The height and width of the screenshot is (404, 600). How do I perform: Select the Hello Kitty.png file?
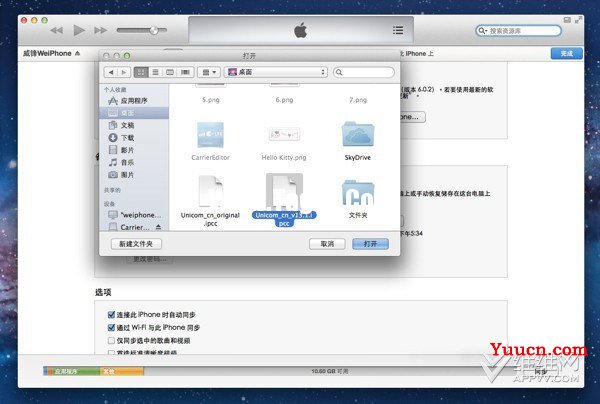(284, 134)
